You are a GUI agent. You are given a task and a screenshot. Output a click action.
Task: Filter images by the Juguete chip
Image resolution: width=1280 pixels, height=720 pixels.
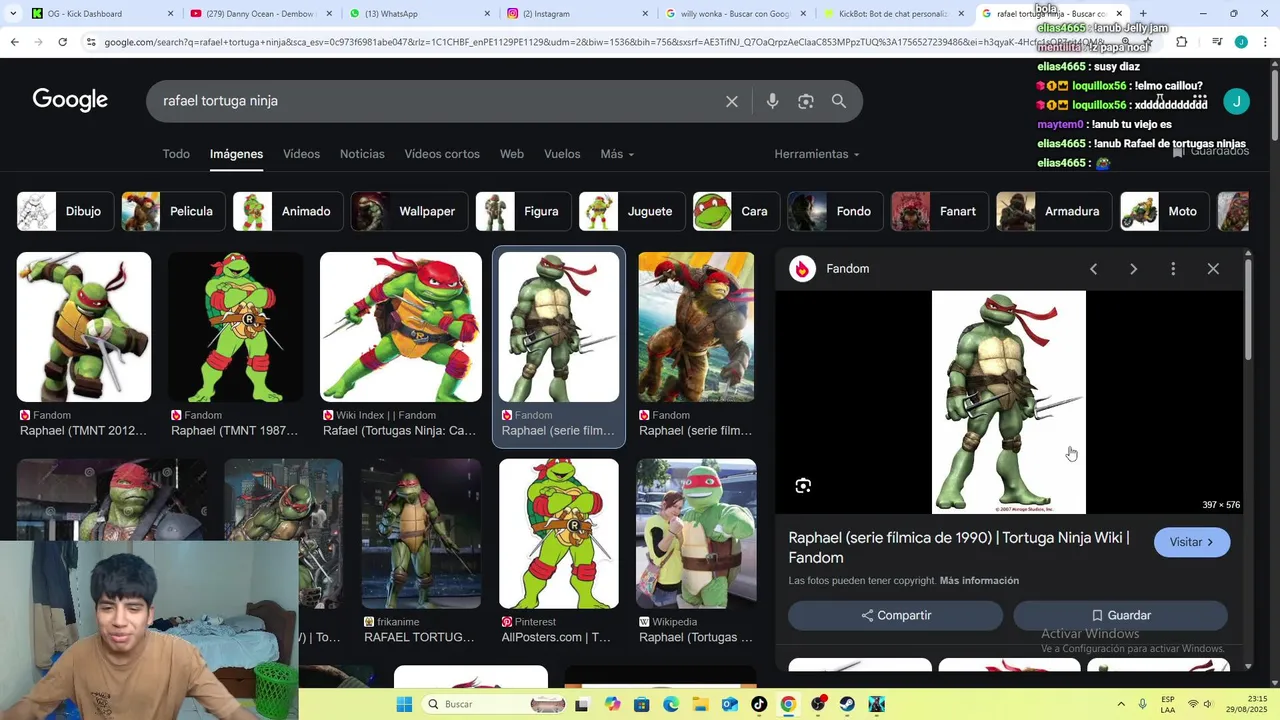[x=632, y=211]
